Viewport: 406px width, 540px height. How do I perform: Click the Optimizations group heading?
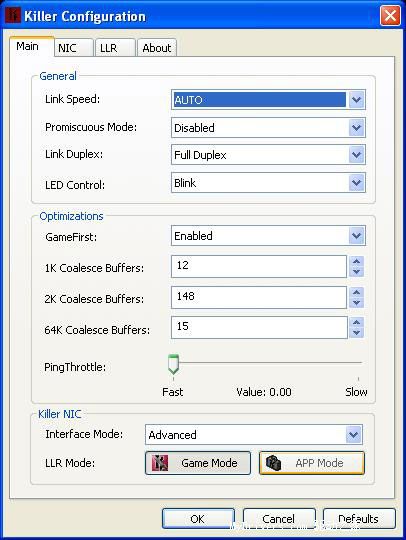(x=71, y=216)
